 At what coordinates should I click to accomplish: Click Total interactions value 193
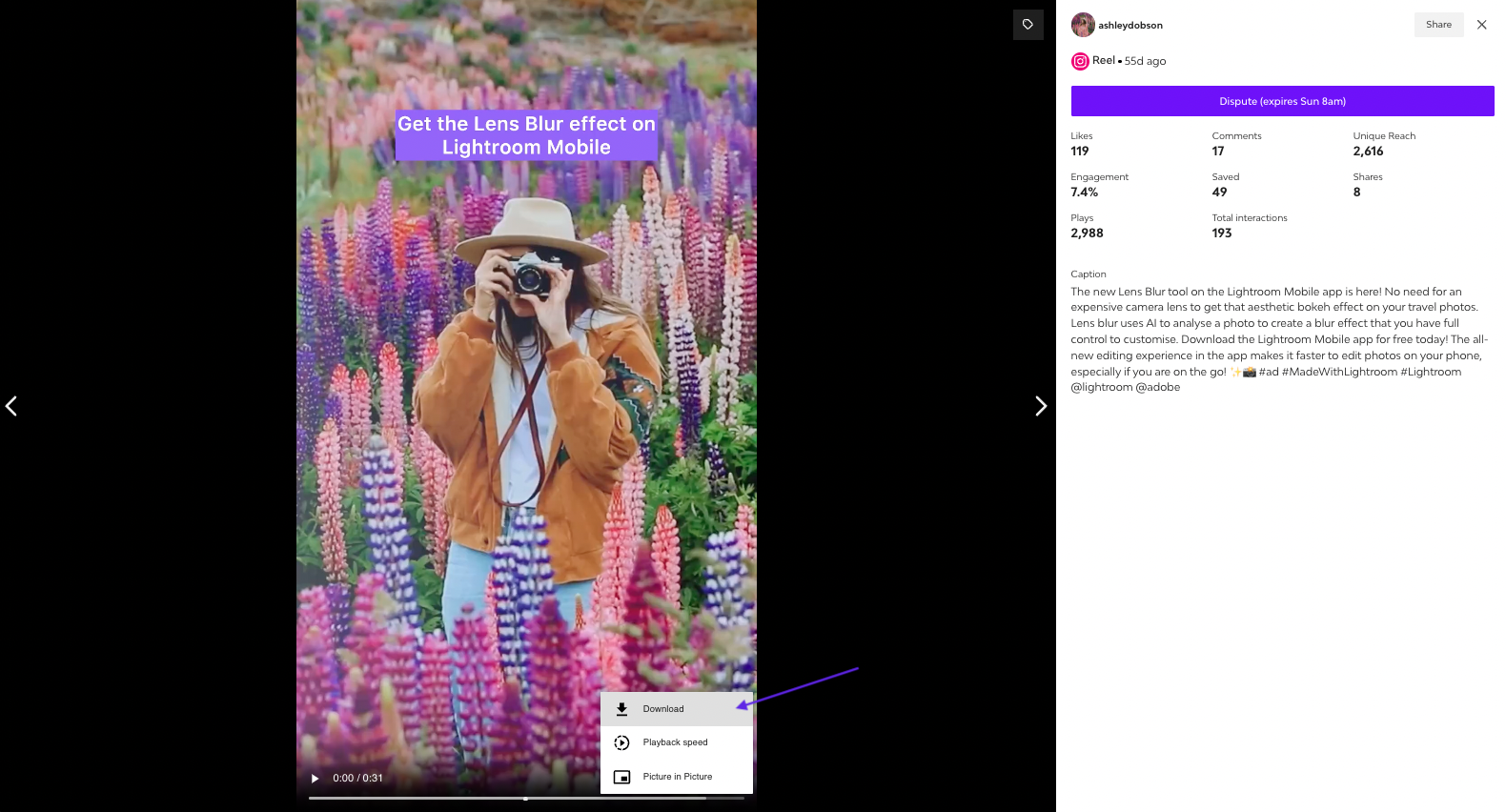tap(1222, 233)
